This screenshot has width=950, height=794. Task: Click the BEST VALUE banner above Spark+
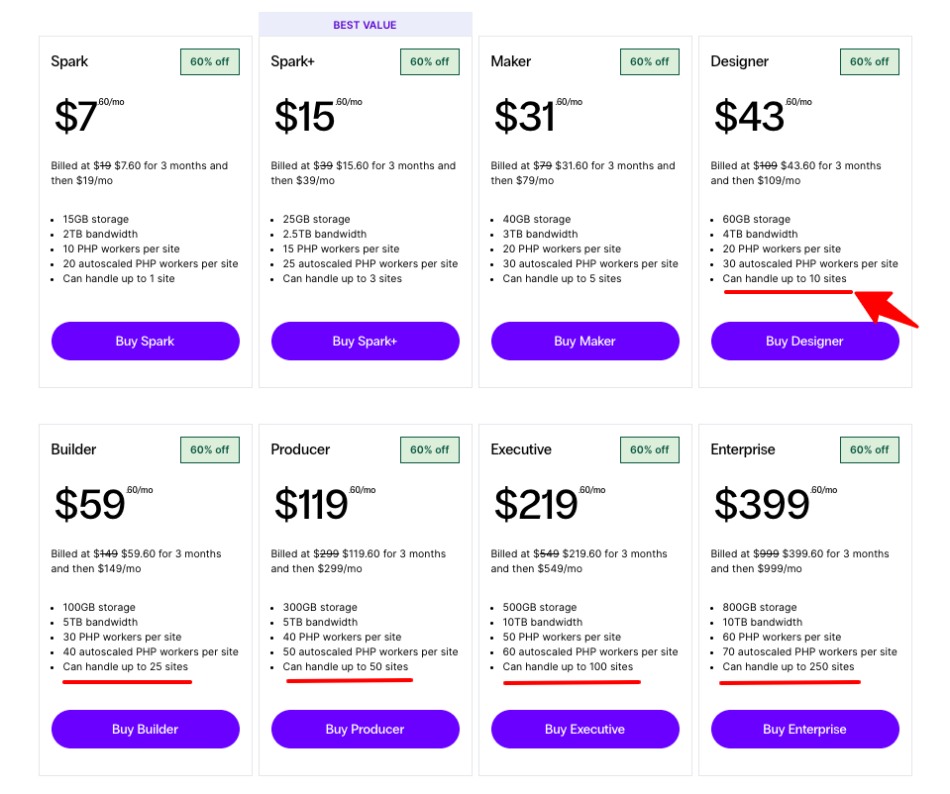tap(365, 24)
